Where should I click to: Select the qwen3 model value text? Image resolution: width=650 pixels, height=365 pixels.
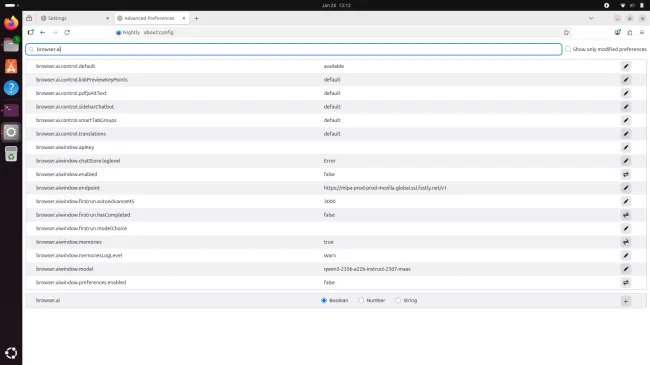[x=367, y=269]
